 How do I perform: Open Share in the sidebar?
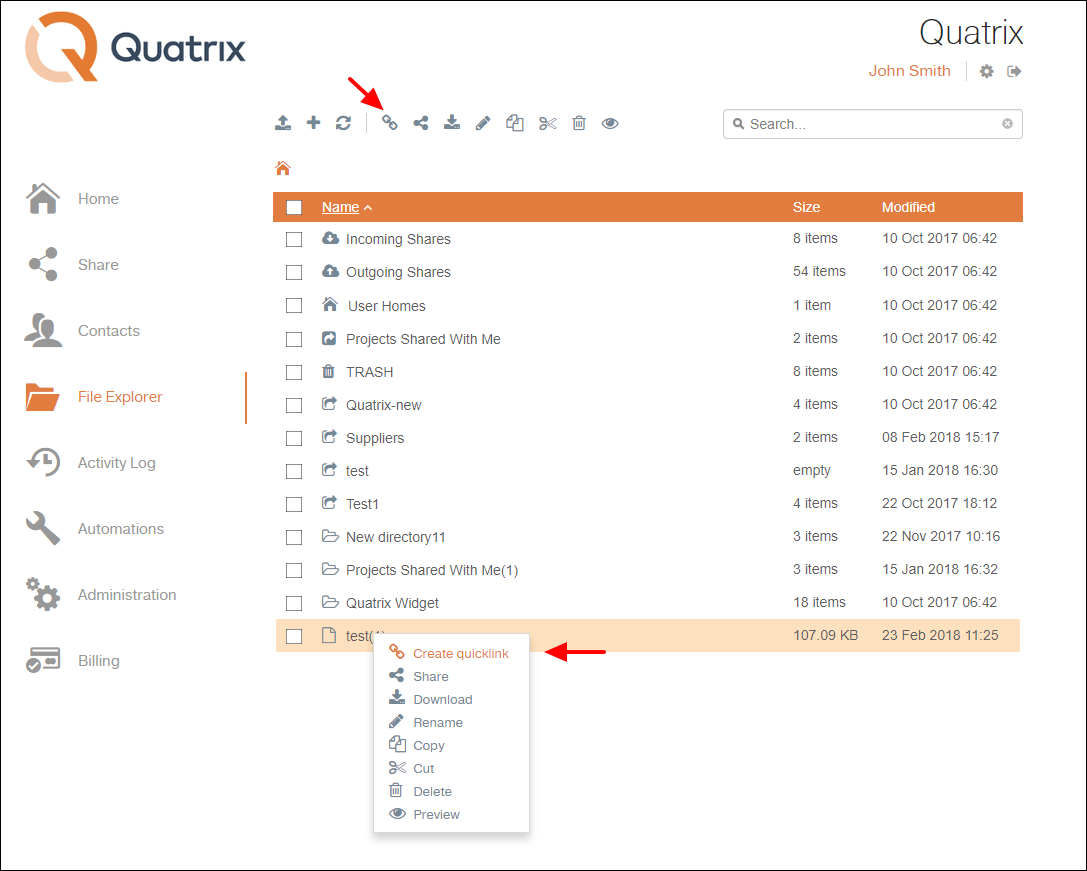(73, 265)
